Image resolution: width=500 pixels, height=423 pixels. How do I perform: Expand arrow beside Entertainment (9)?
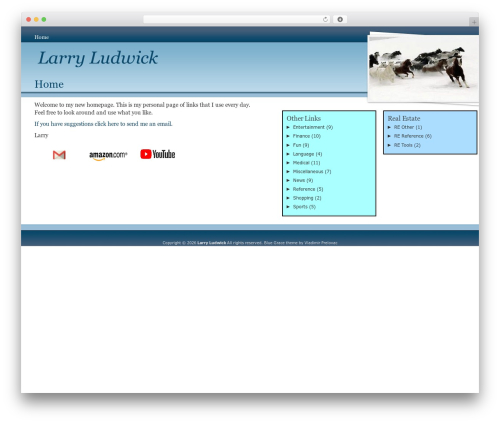(288, 127)
